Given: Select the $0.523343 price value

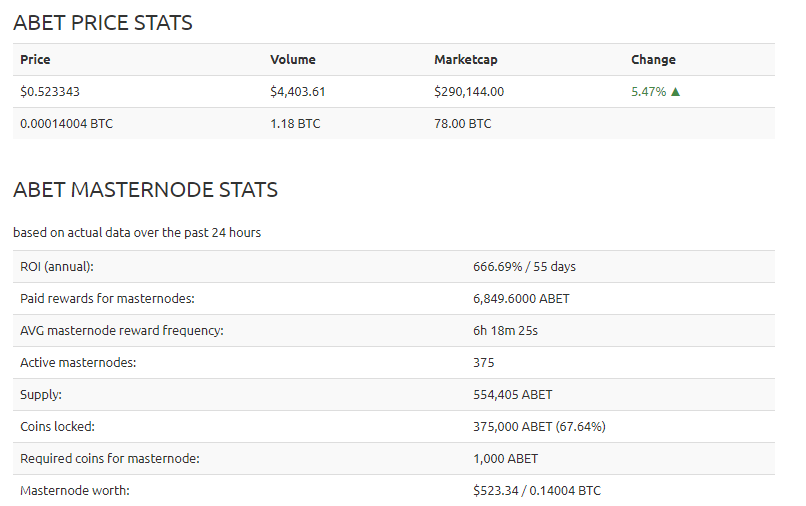Looking at the screenshot, I should click(50, 92).
